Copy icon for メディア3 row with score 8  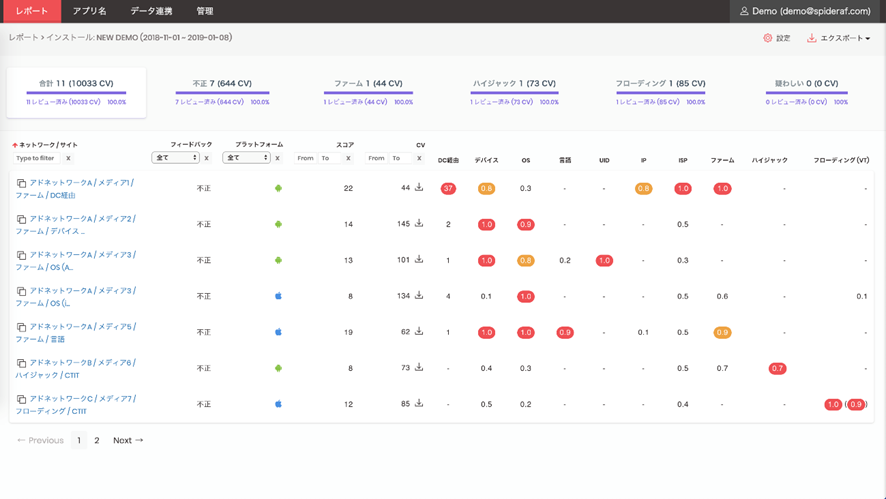click(x=21, y=292)
